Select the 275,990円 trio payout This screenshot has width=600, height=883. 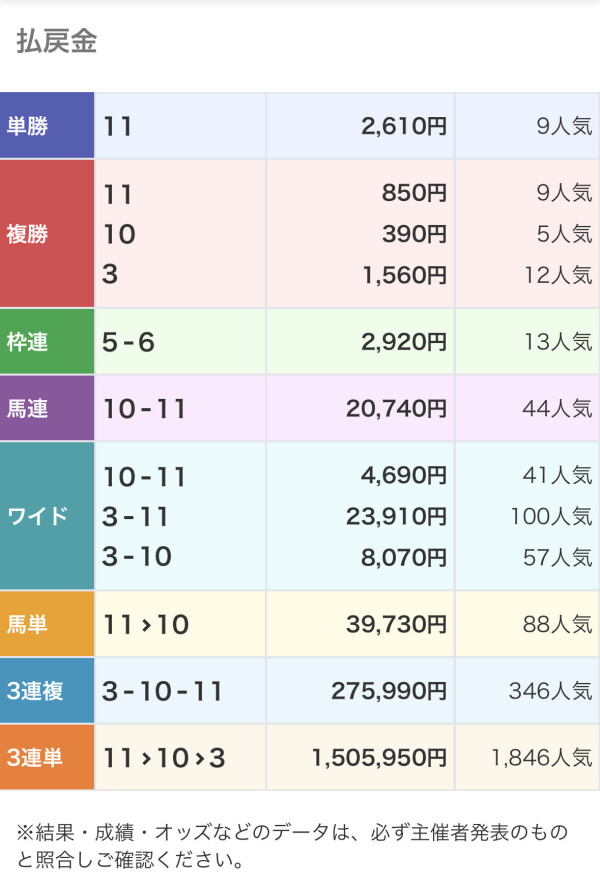389,691
